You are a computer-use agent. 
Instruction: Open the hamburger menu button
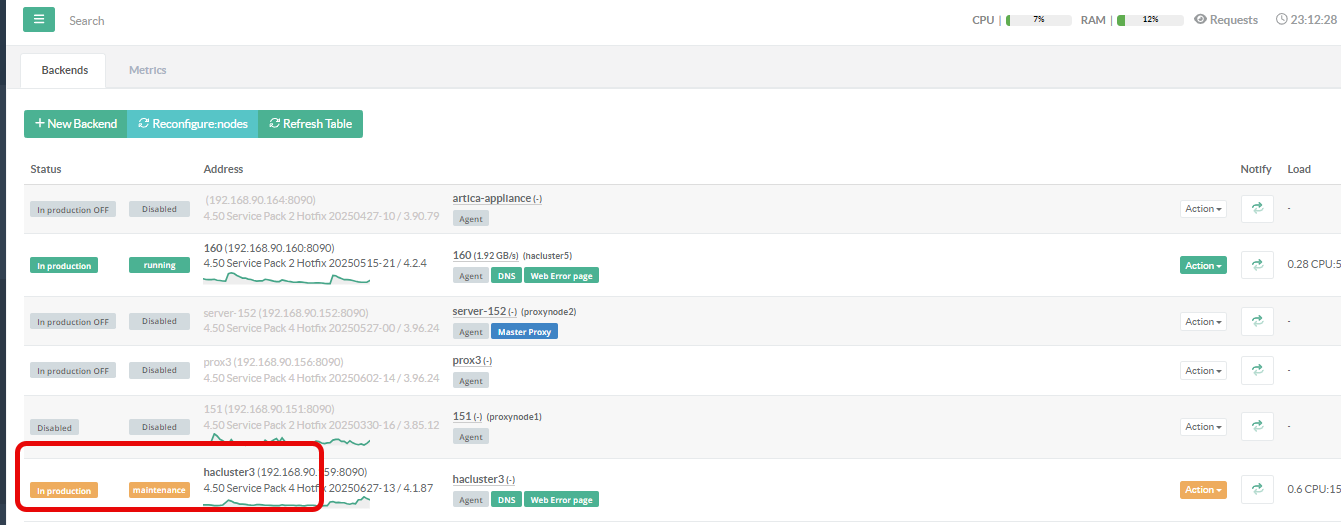coord(39,19)
